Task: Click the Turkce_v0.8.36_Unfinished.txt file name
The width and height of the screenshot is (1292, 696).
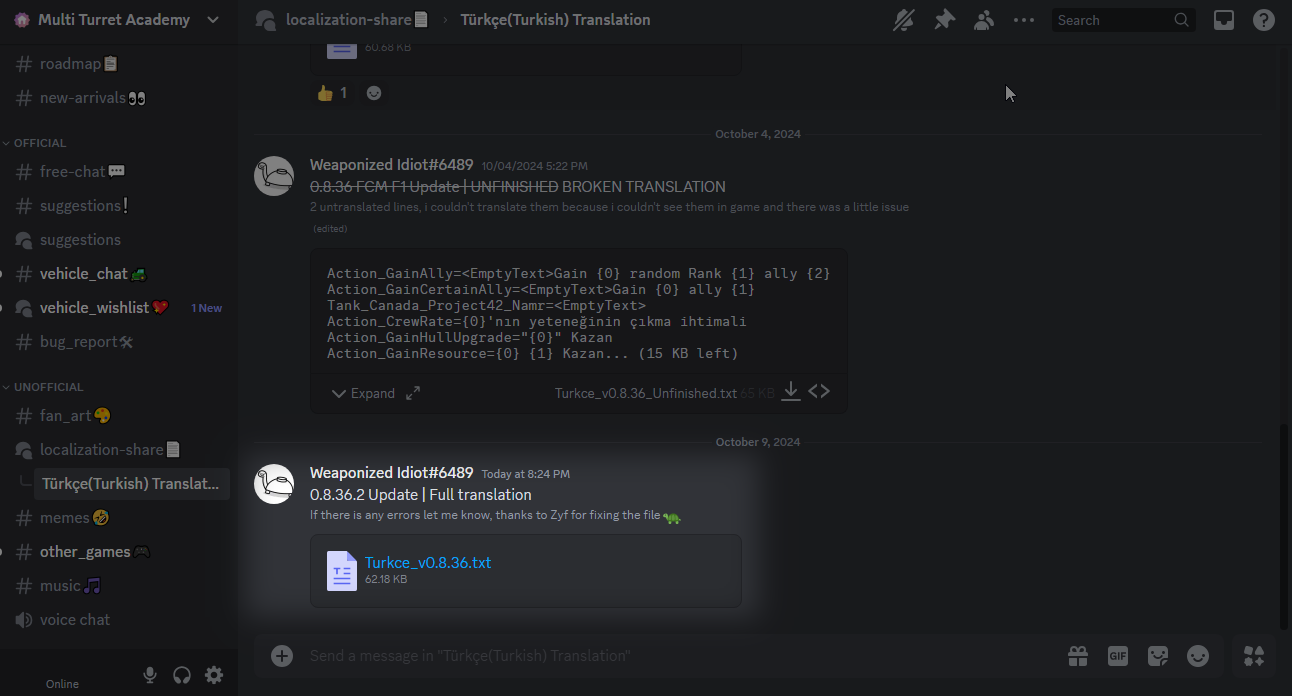Action: tap(646, 393)
